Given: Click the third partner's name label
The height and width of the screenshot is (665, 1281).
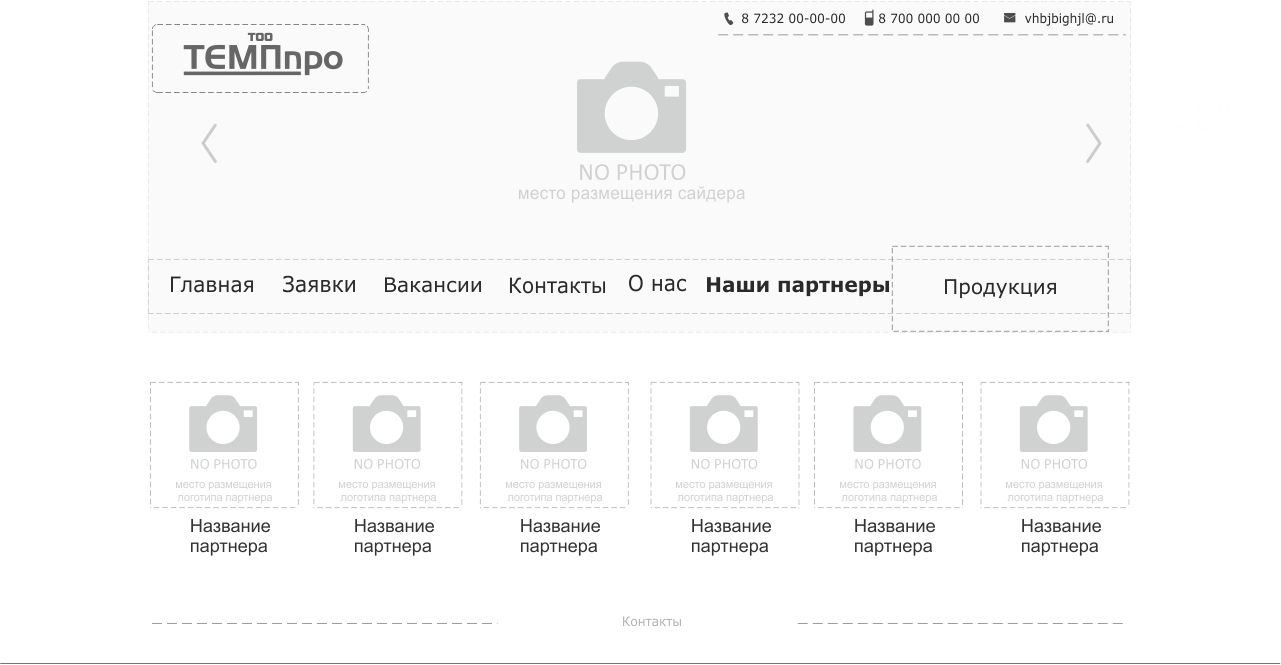Looking at the screenshot, I should click(559, 536).
